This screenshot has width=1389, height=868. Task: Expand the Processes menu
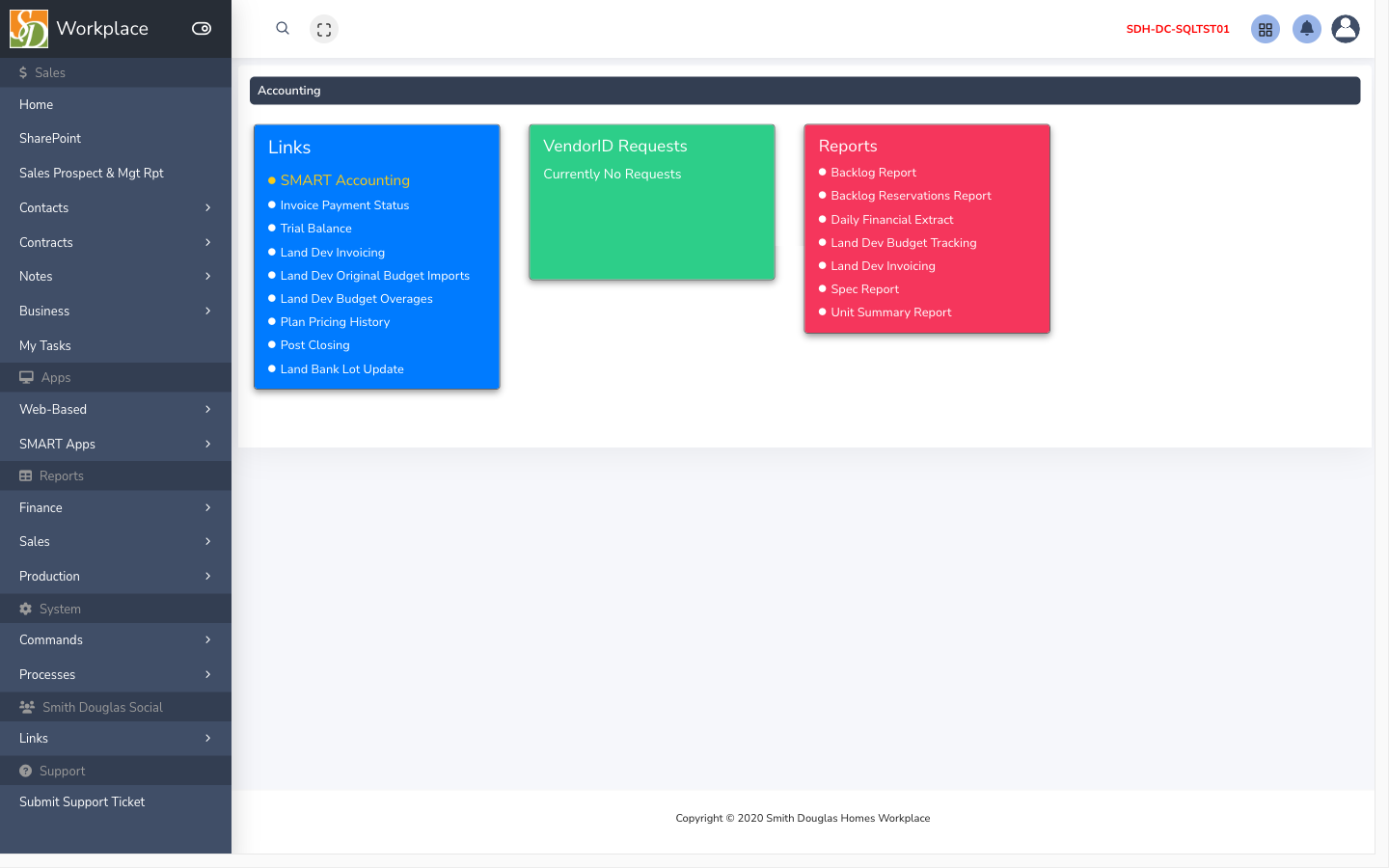[x=116, y=675]
